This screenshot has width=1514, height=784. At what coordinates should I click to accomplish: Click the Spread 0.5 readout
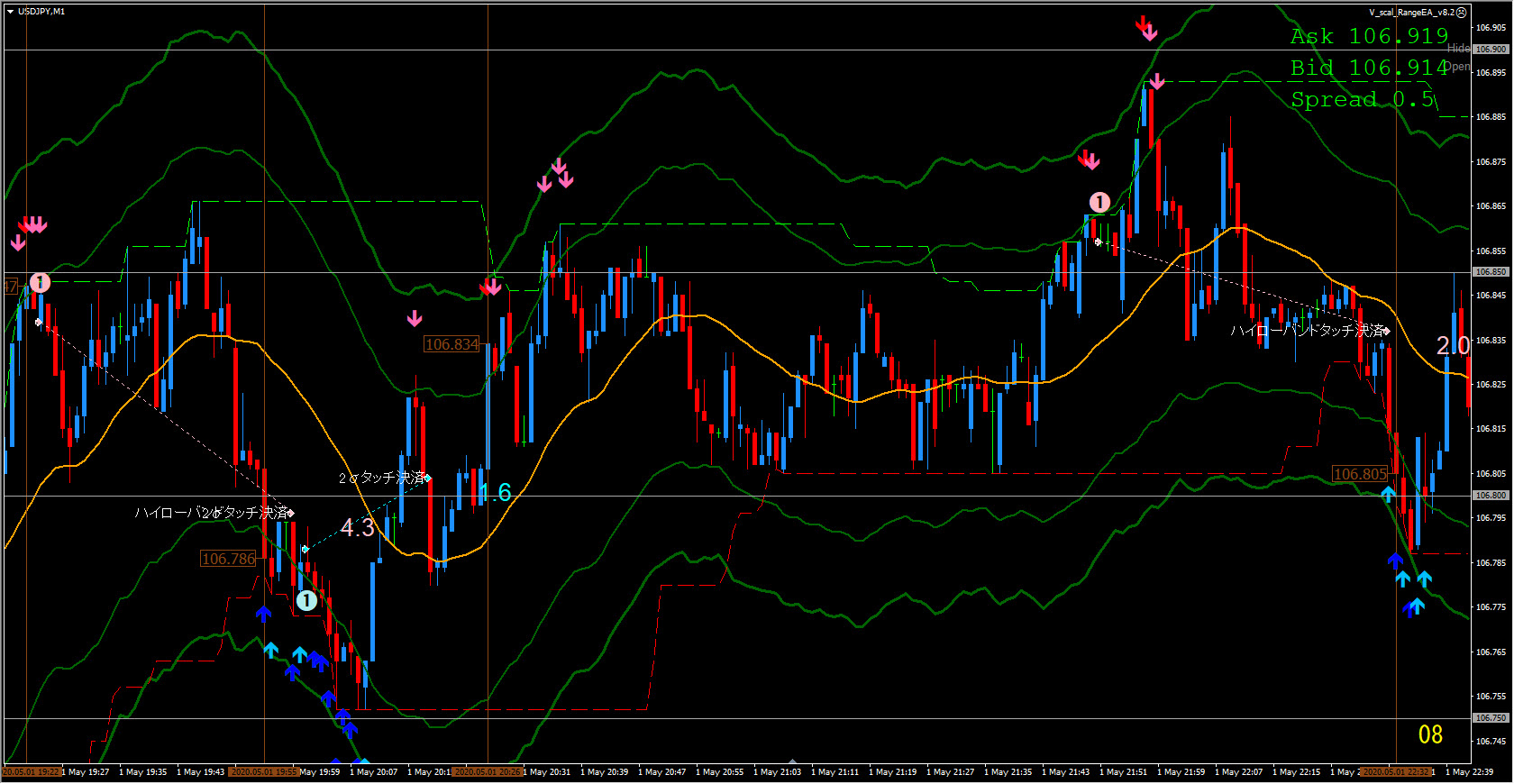click(1363, 99)
